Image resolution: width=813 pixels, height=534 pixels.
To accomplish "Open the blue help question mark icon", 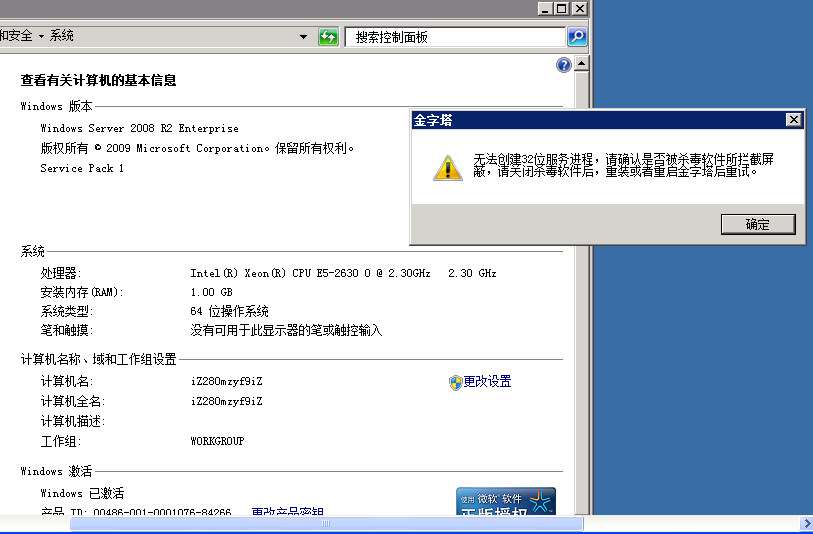I will pos(564,65).
